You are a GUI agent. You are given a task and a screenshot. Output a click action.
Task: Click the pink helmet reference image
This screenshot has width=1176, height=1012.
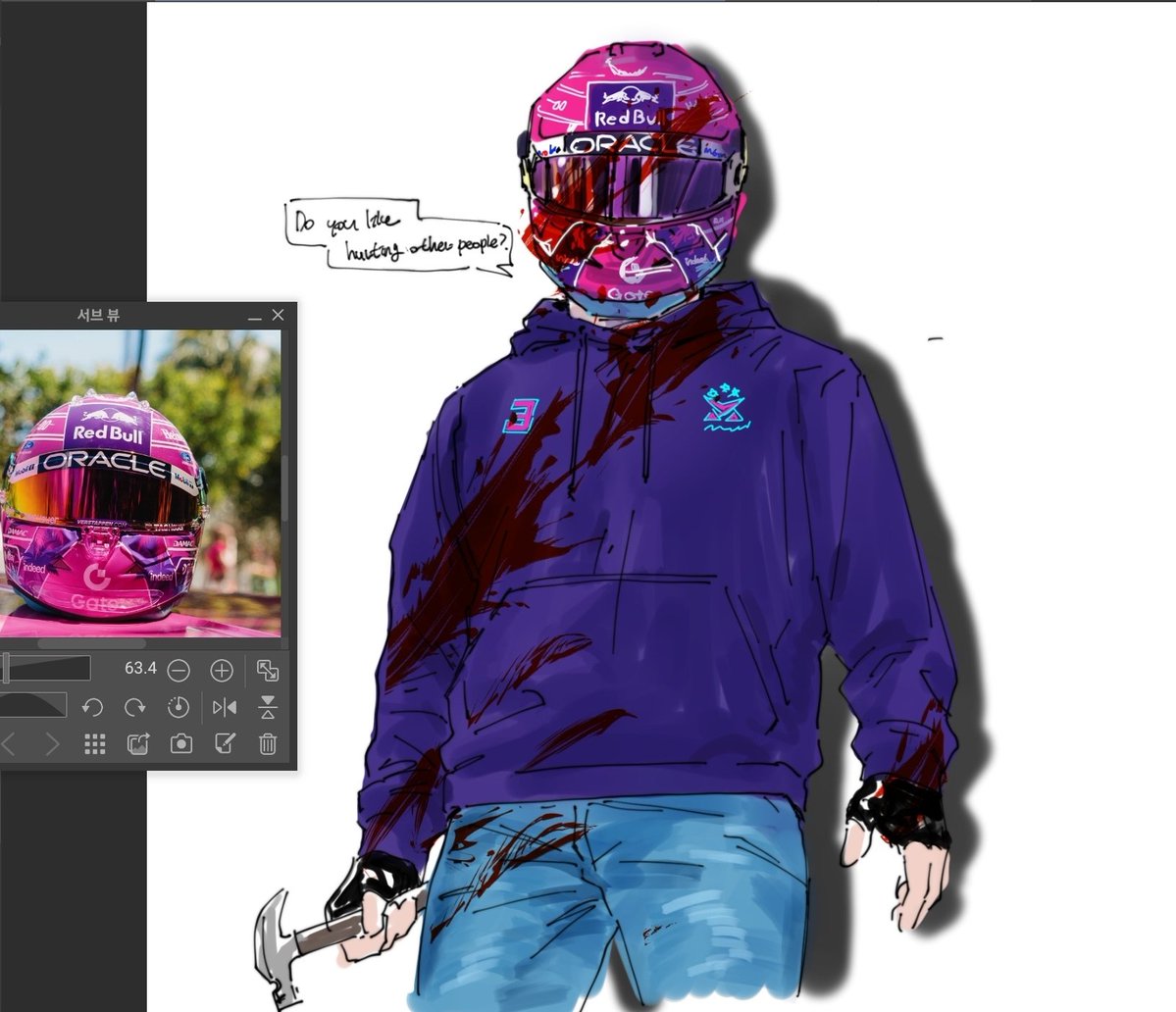coord(140,483)
